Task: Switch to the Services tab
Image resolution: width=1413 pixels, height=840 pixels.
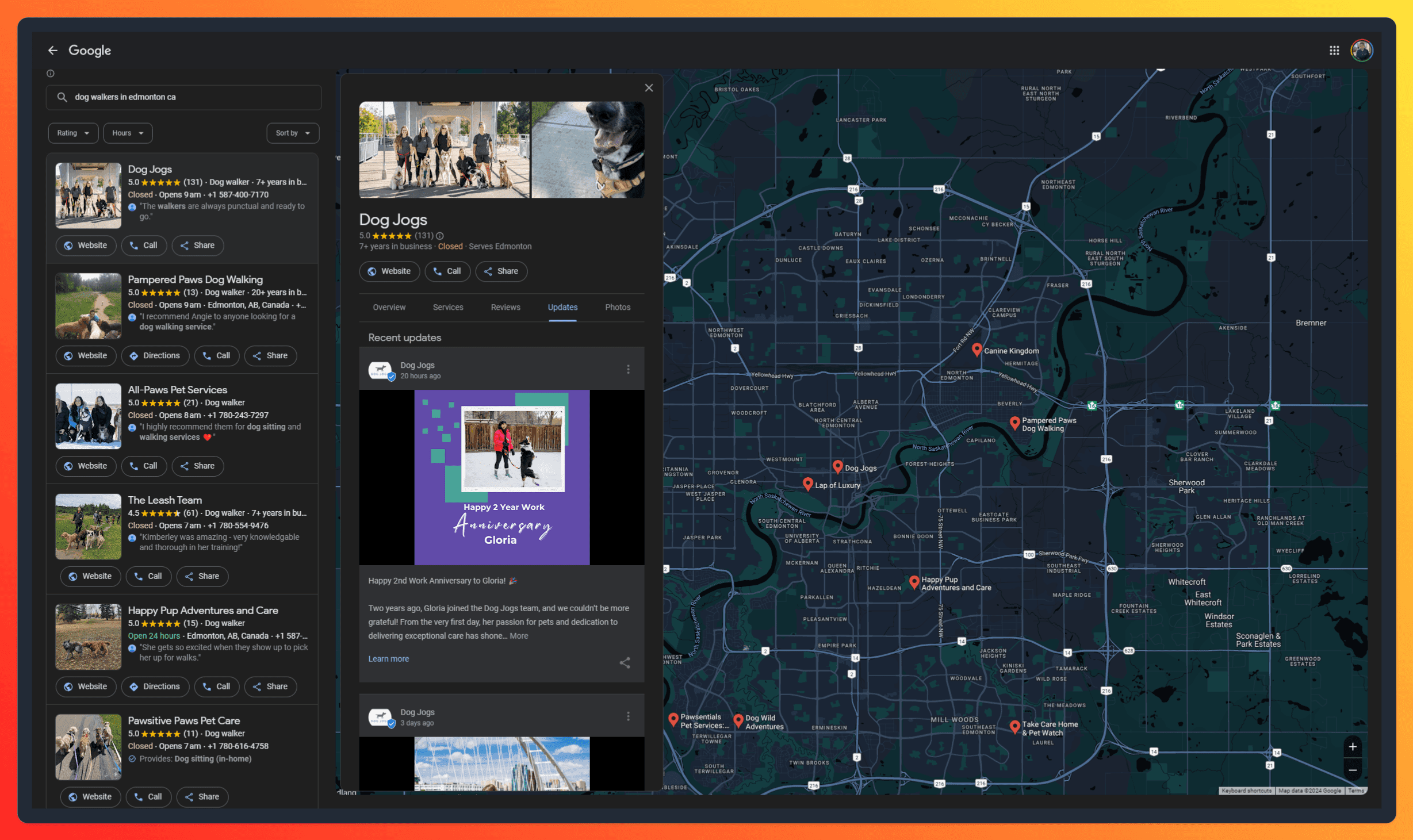Action: tap(448, 308)
